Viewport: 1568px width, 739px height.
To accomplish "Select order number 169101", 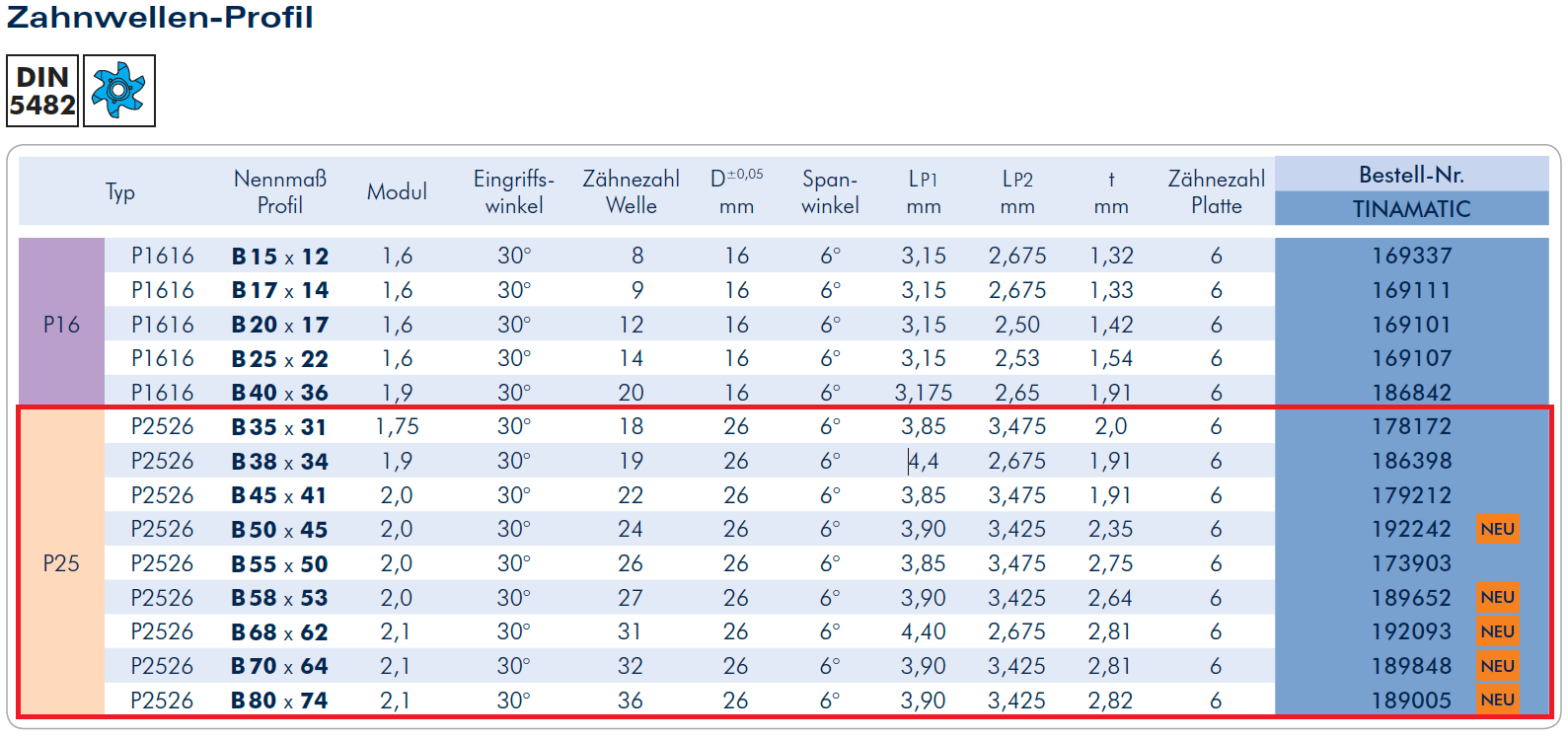I will 1411,325.
